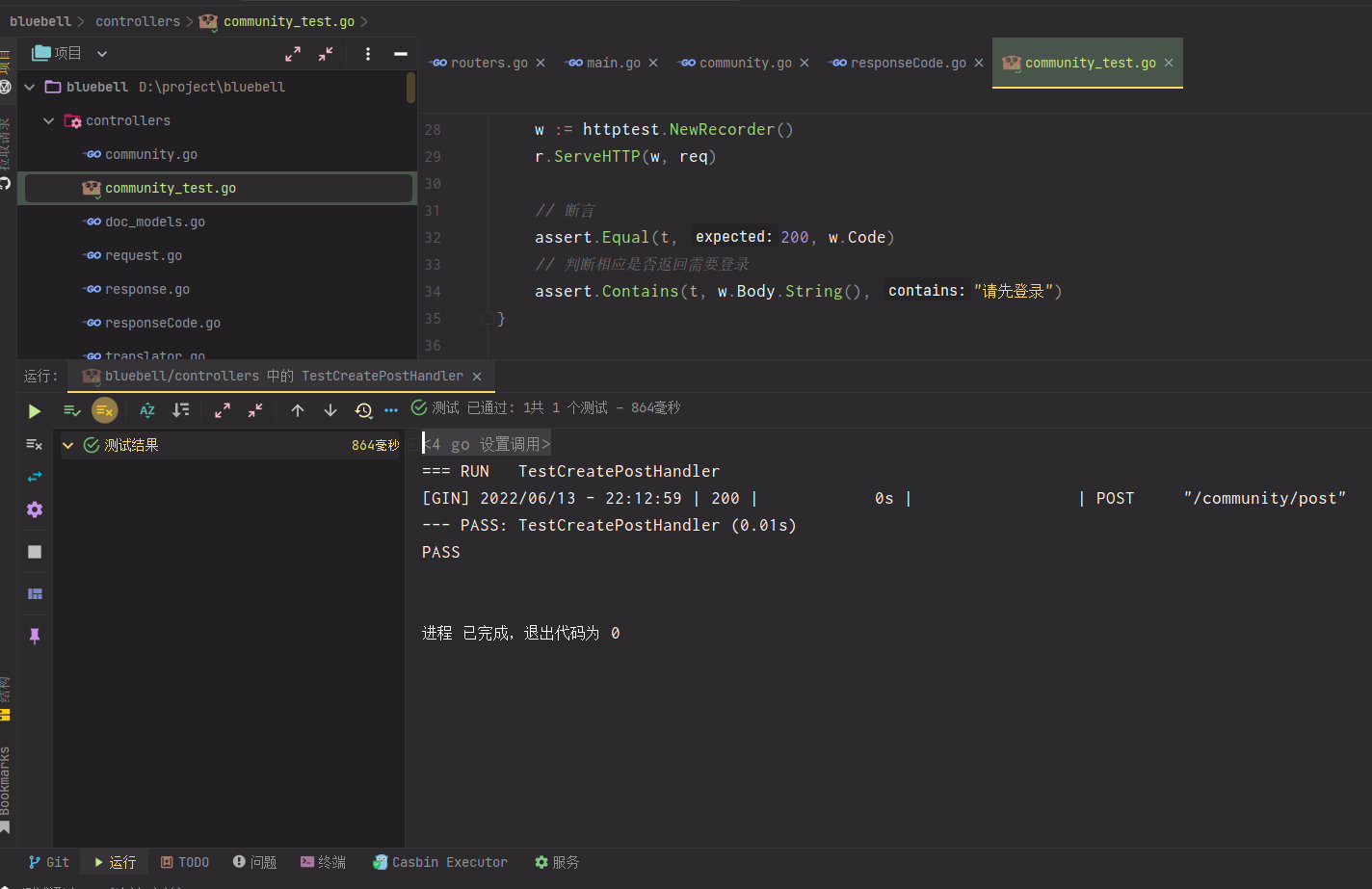
Task: Sort test results alphabetically
Action: [x=147, y=411]
